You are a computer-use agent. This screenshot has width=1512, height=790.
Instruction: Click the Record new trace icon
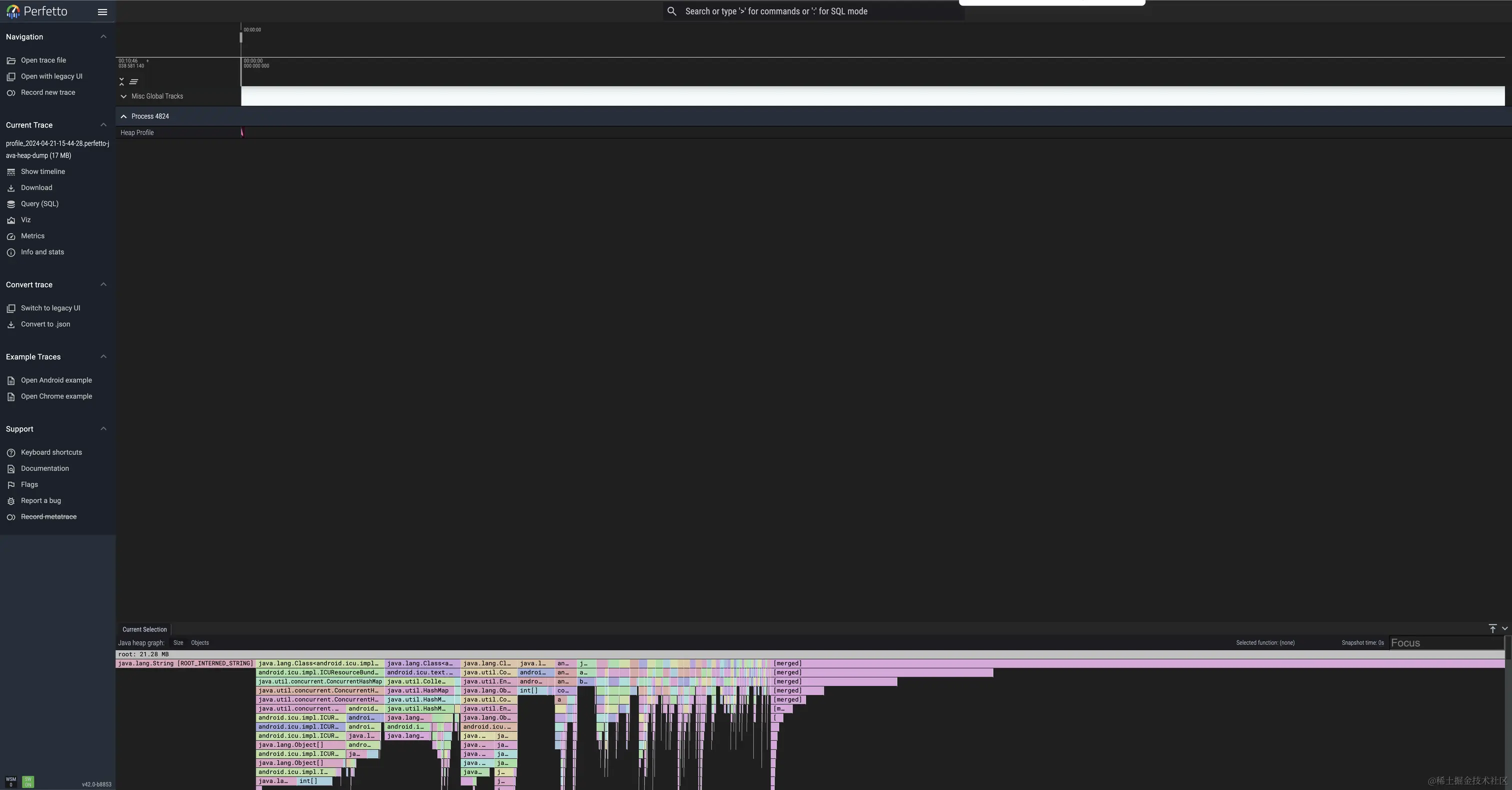11,93
